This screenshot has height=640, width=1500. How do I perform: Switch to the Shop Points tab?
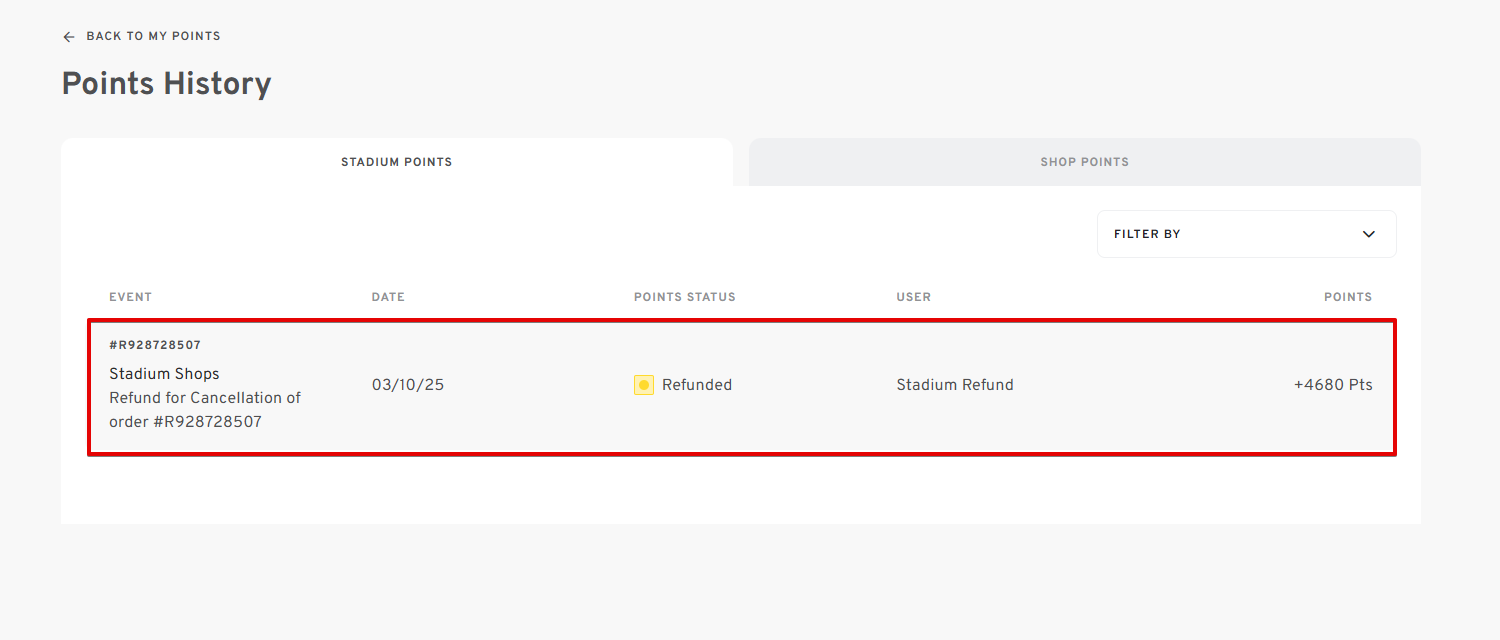pos(1084,162)
